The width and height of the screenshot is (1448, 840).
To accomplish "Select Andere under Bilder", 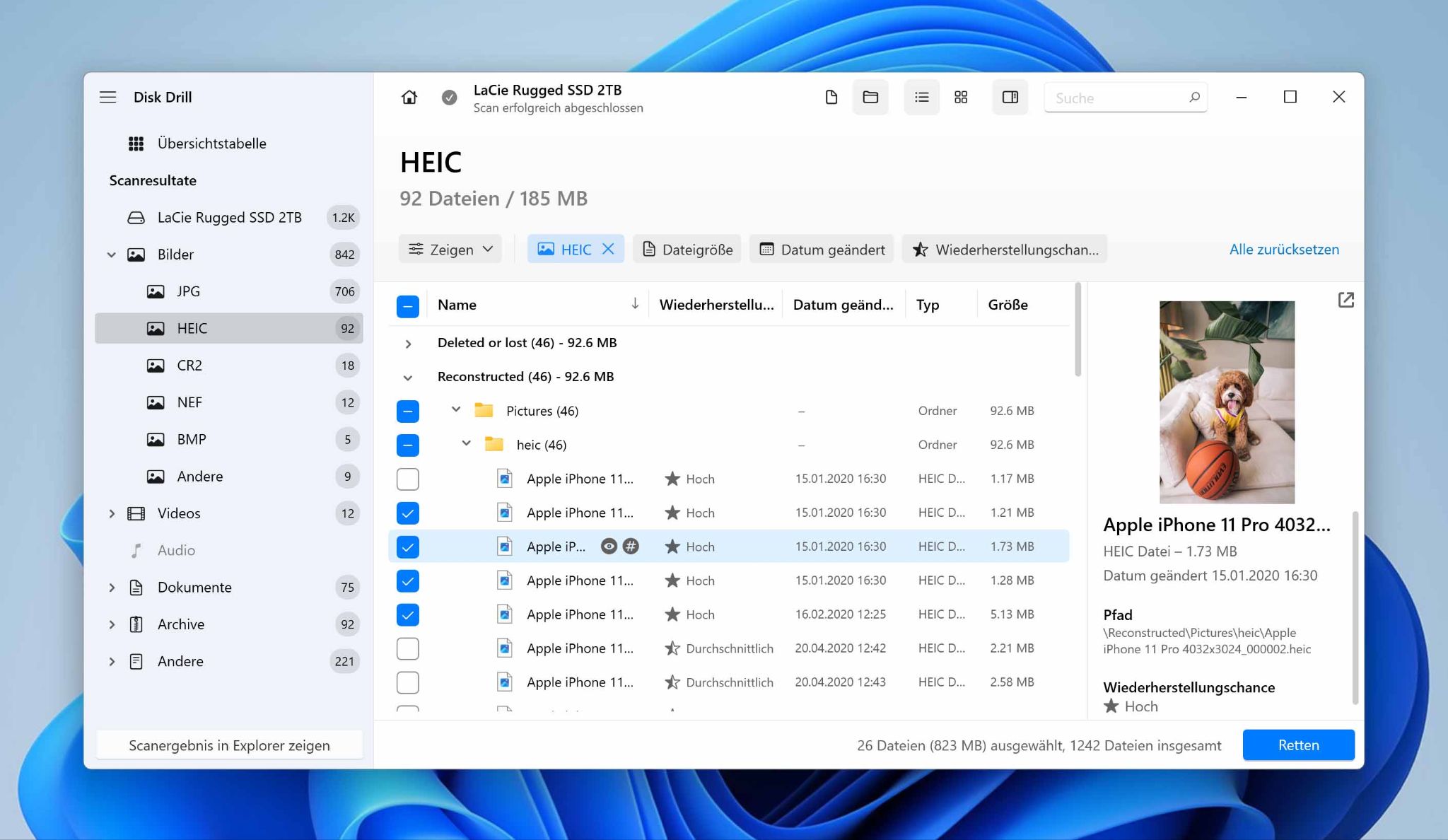I will coord(229,477).
